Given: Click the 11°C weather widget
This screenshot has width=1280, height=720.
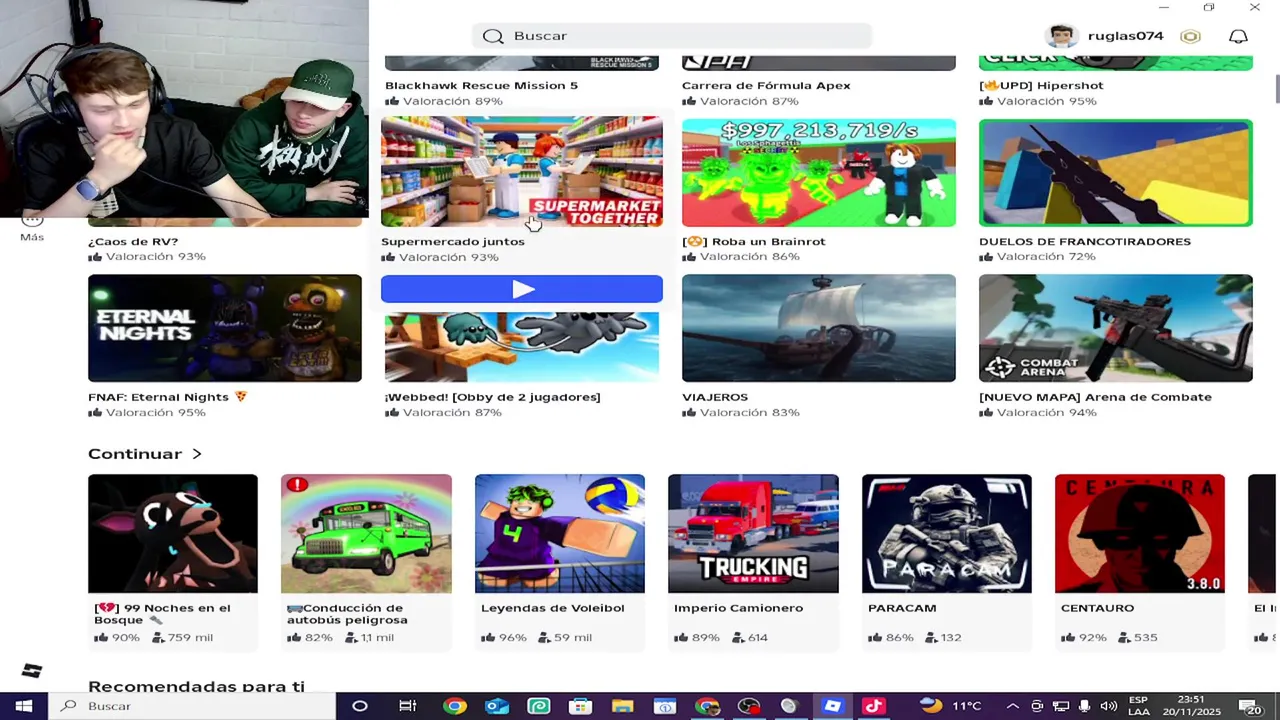Looking at the screenshot, I should 950,706.
